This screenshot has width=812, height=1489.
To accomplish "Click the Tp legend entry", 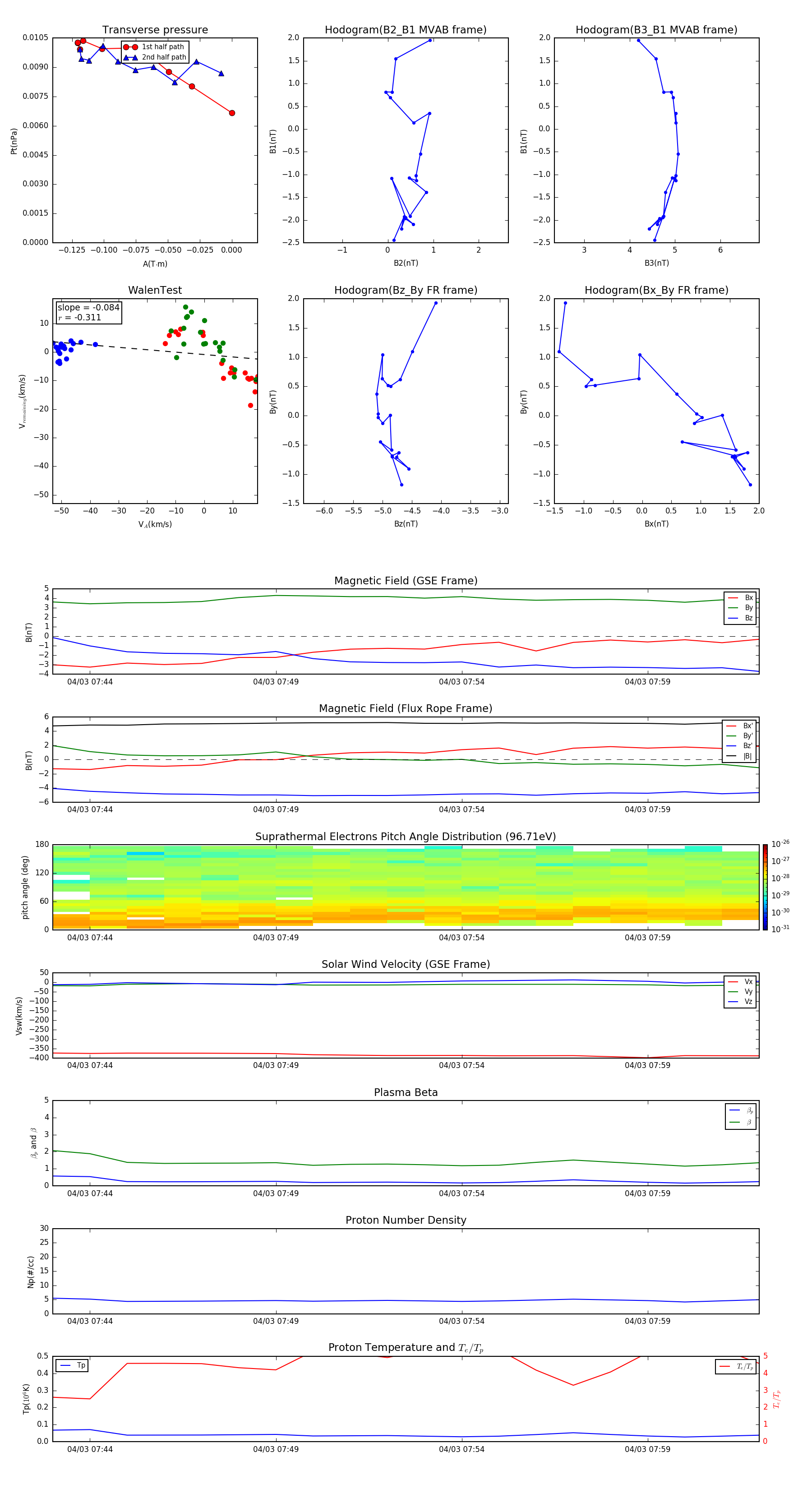I will (x=72, y=1365).
